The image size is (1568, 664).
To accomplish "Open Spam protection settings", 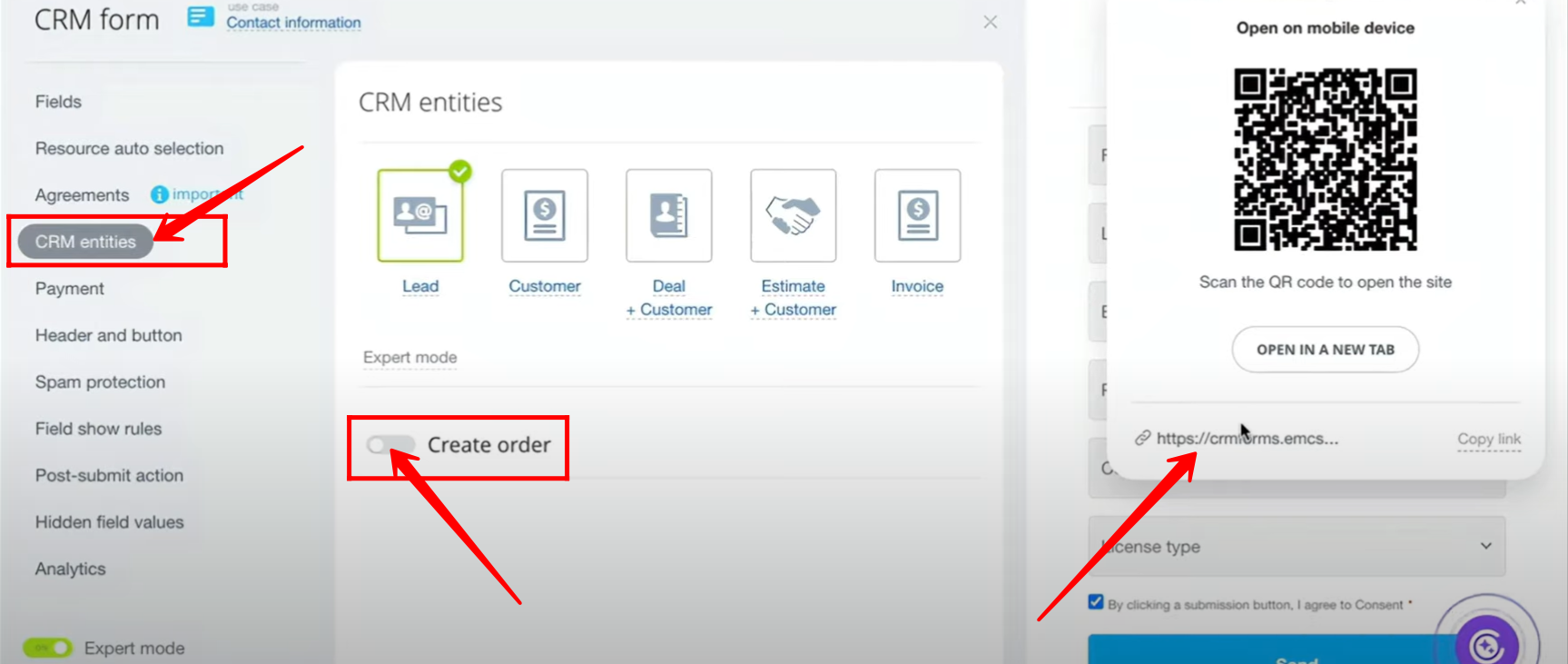I will [x=100, y=382].
